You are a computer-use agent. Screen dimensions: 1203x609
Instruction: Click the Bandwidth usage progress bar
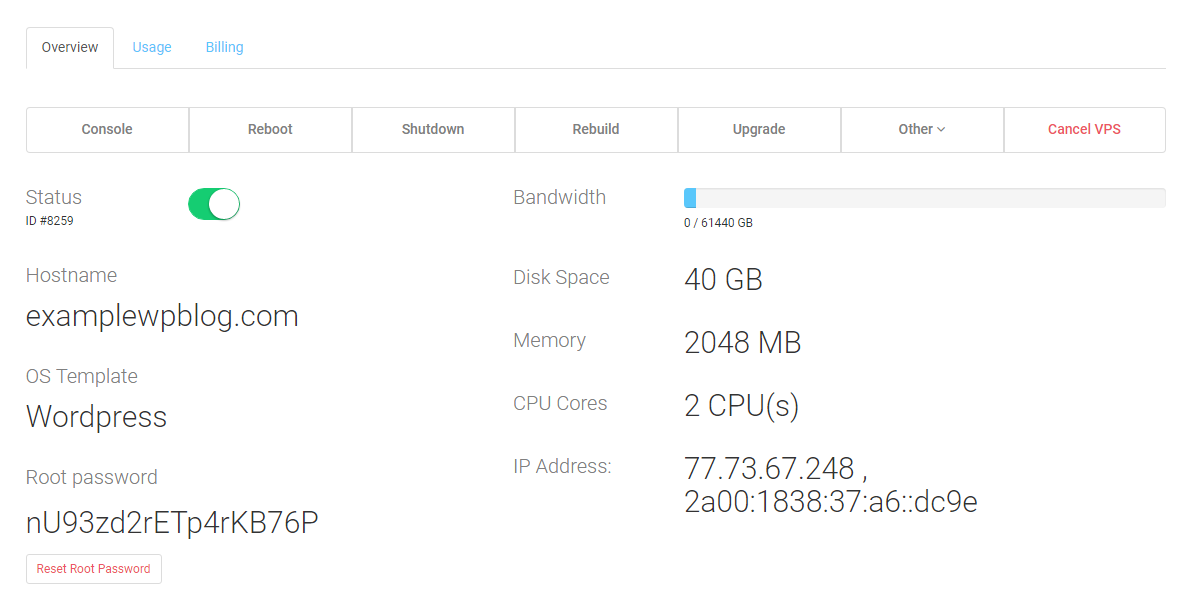click(925, 198)
